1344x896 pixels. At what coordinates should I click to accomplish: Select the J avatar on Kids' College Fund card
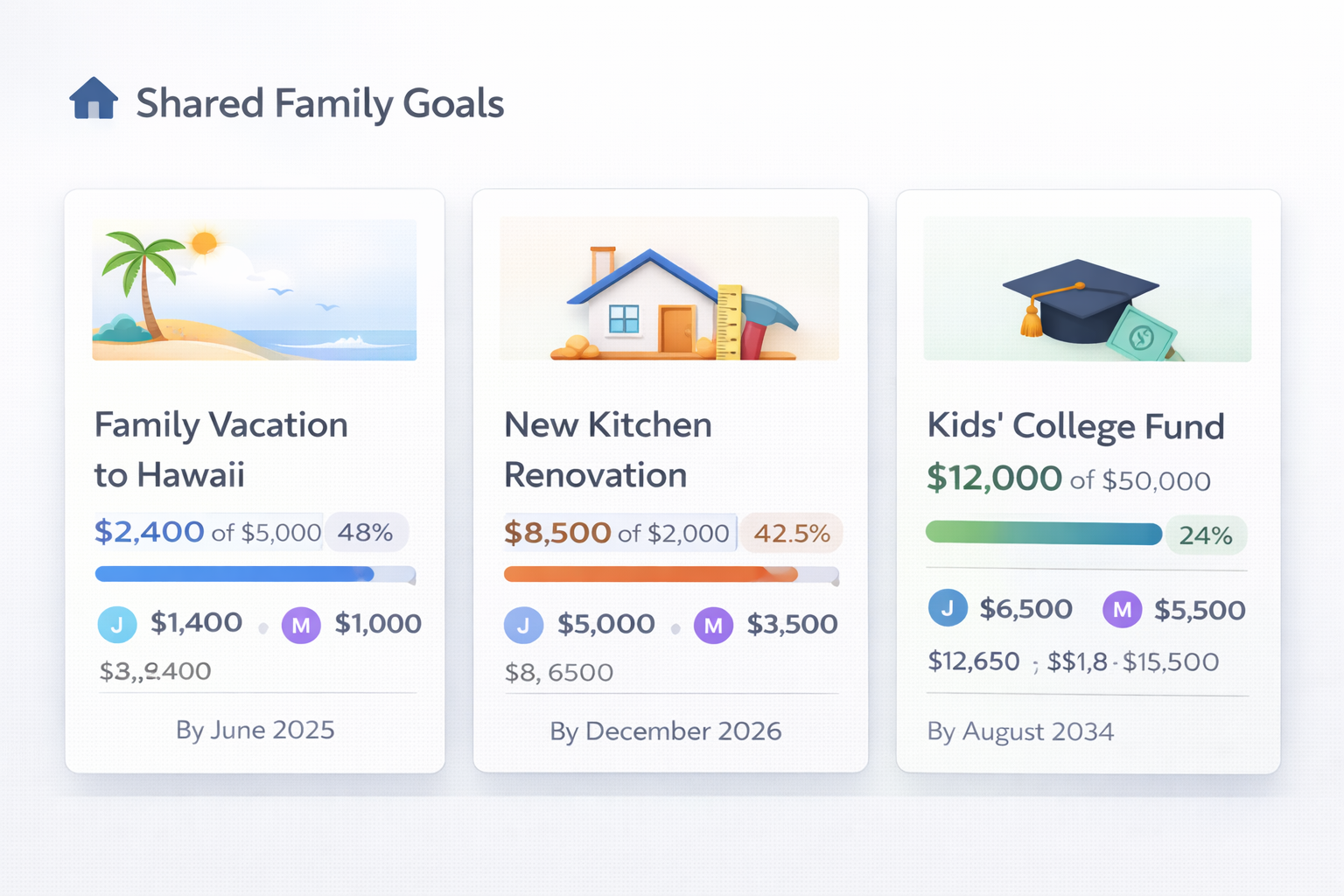948,608
